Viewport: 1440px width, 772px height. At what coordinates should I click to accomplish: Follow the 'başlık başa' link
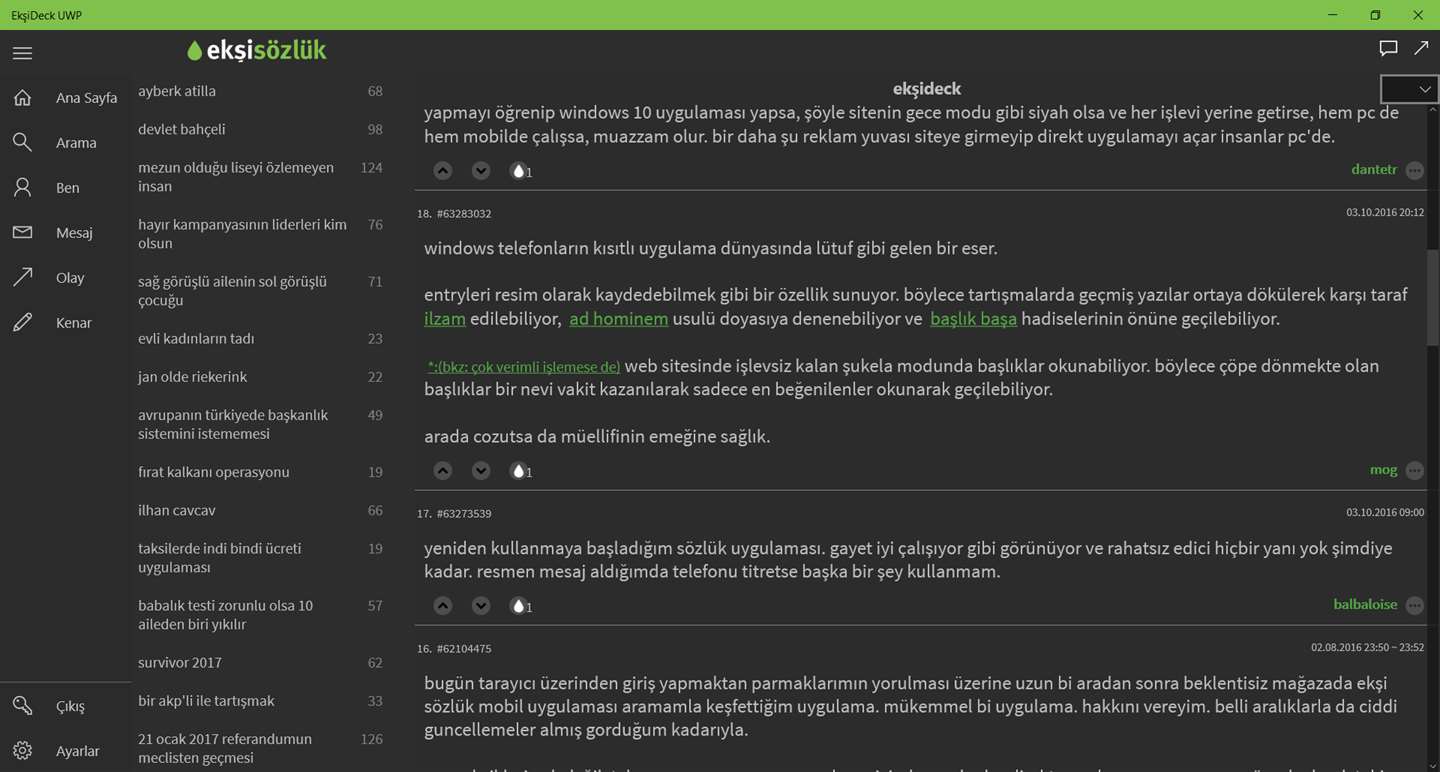tap(973, 319)
